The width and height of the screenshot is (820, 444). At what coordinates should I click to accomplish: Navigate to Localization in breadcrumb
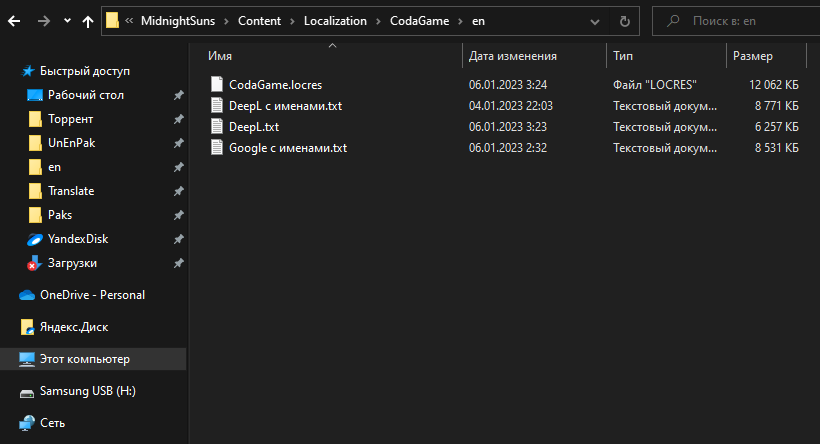point(335,21)
